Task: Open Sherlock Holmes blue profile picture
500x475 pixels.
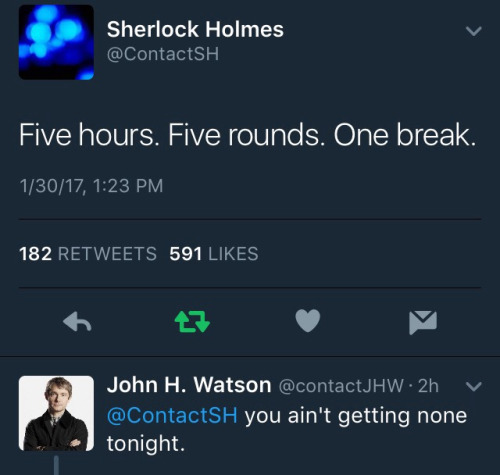Action: tap(56, 42)
